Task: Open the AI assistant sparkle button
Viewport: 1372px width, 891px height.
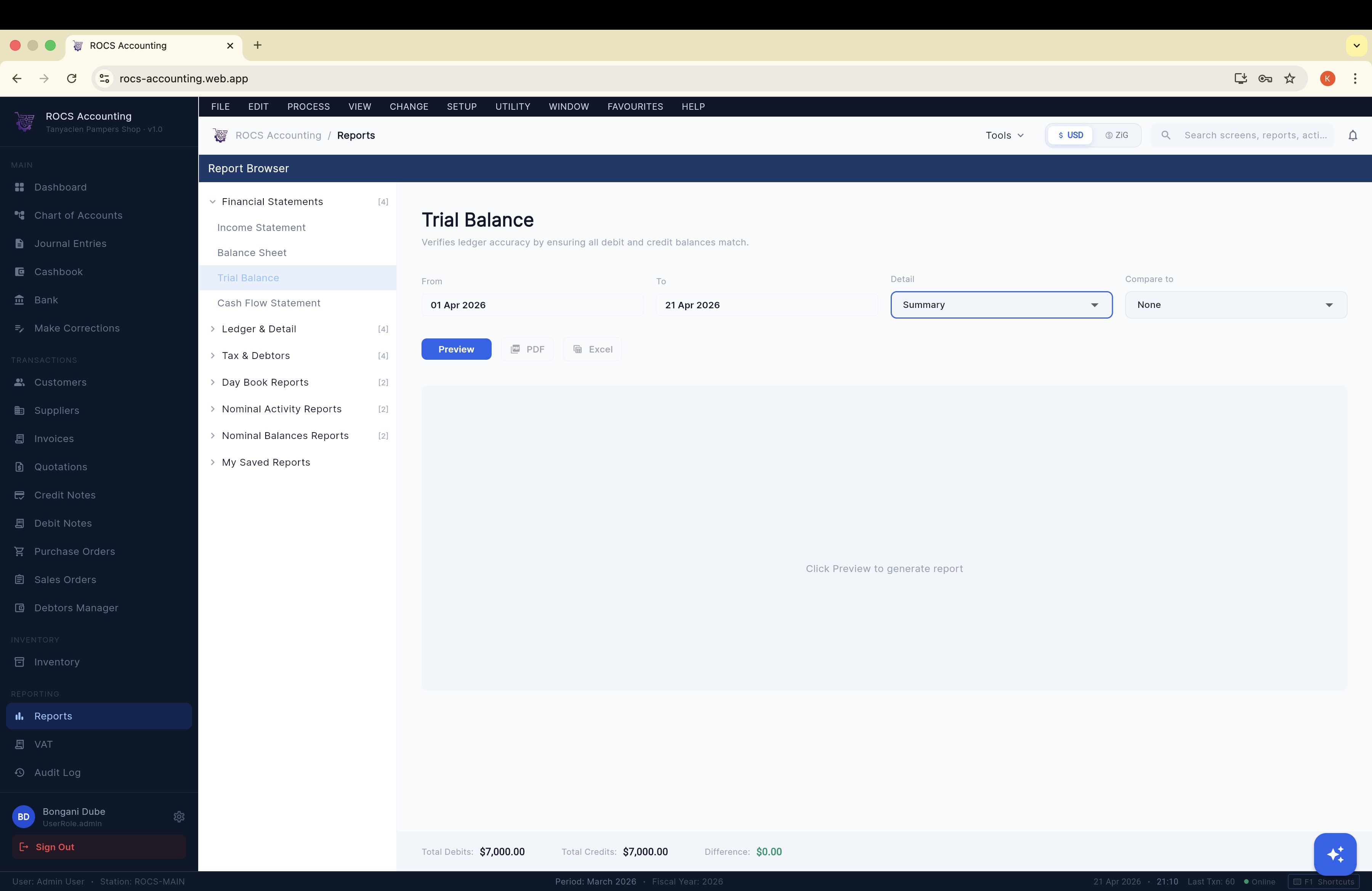Action: pyautogui.click(x=1335, y=854)
